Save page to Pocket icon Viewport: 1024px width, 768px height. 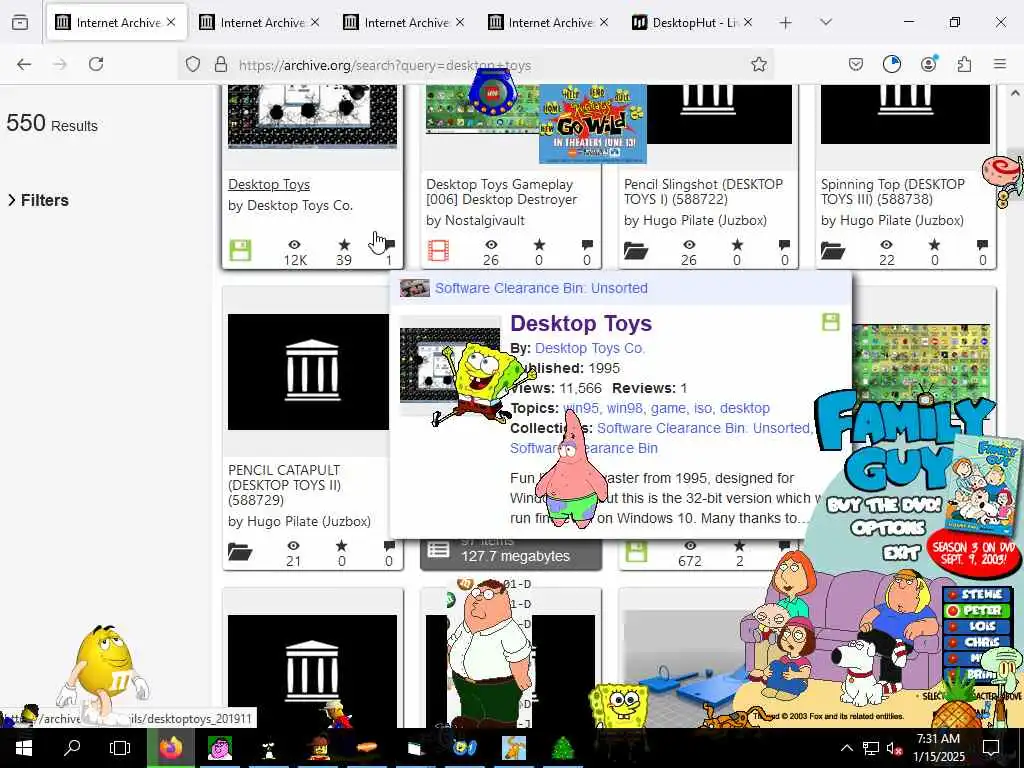coord(856,64)
